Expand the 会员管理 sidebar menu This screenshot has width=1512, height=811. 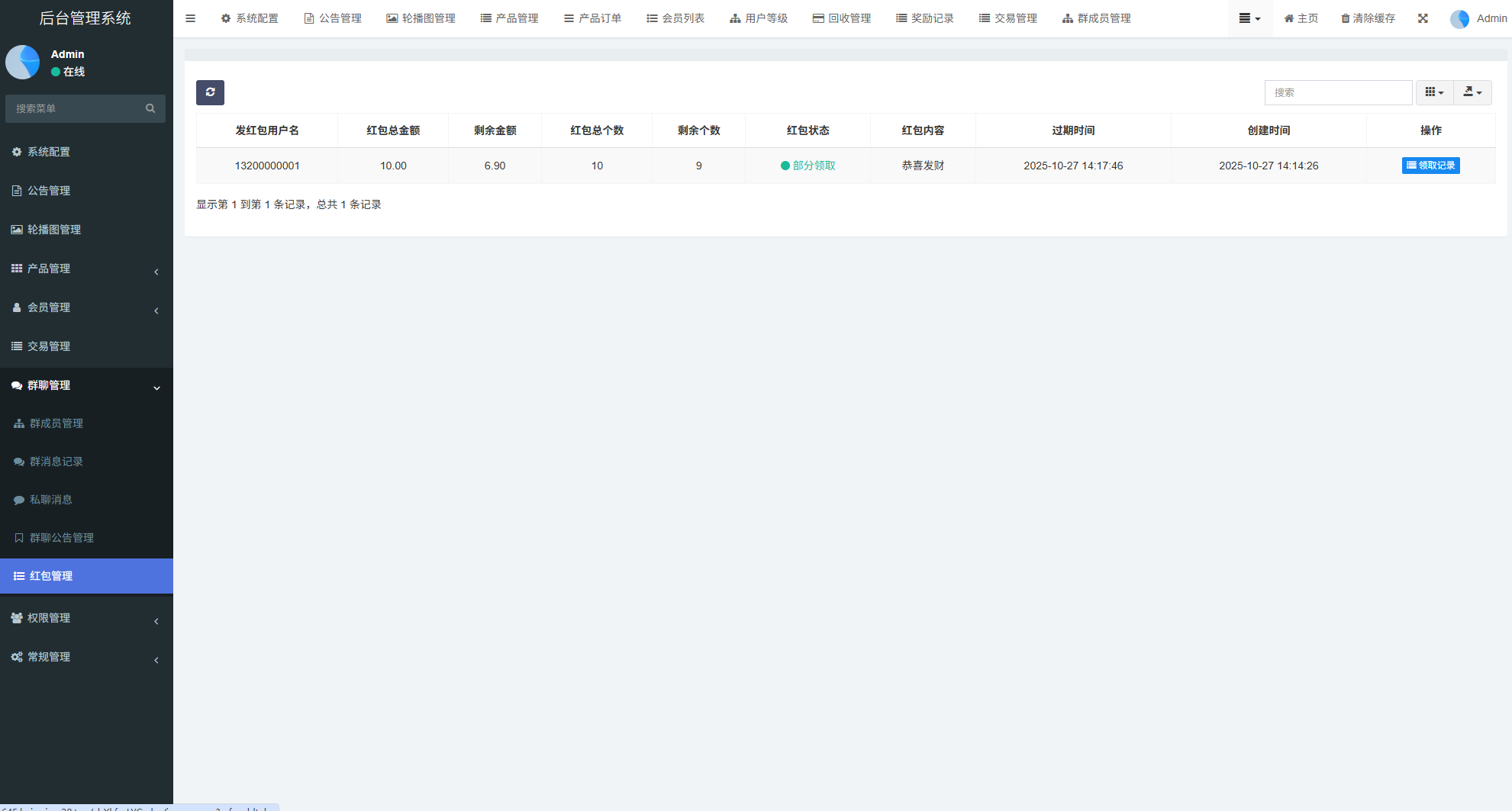click(x=86, y=307)
